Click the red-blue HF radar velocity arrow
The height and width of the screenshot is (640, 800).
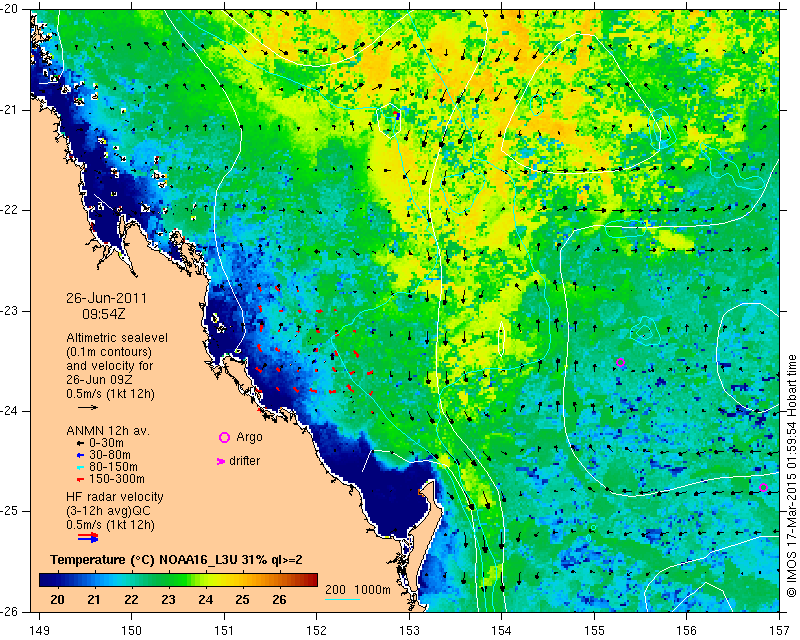88,537
